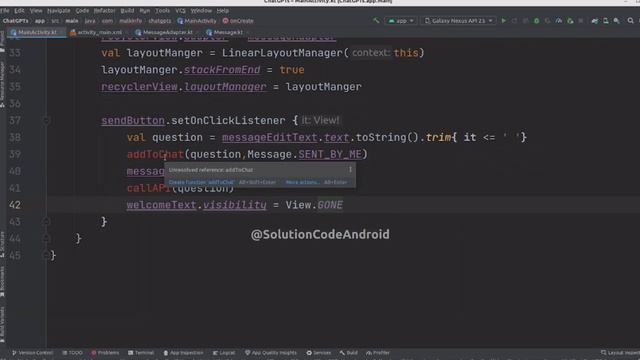Click the fold end marker on line 45
Image resolution: width=640 pixels, height=360 pixels.
tap(46, 256)
